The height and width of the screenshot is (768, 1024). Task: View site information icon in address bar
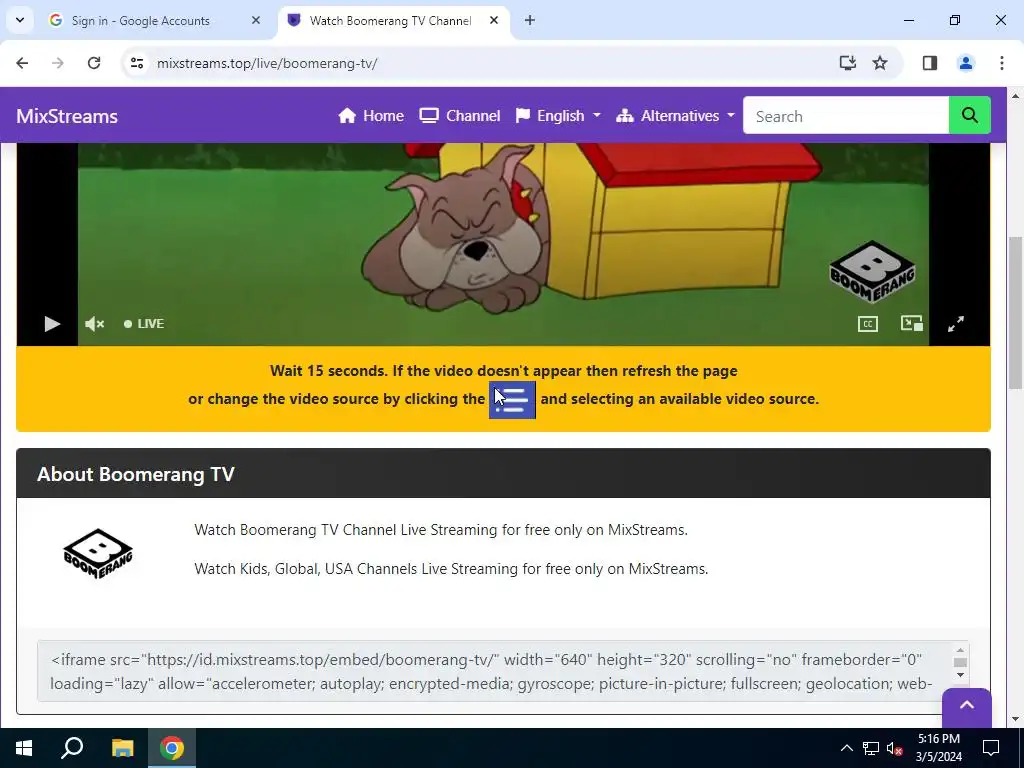coord(136,63)
